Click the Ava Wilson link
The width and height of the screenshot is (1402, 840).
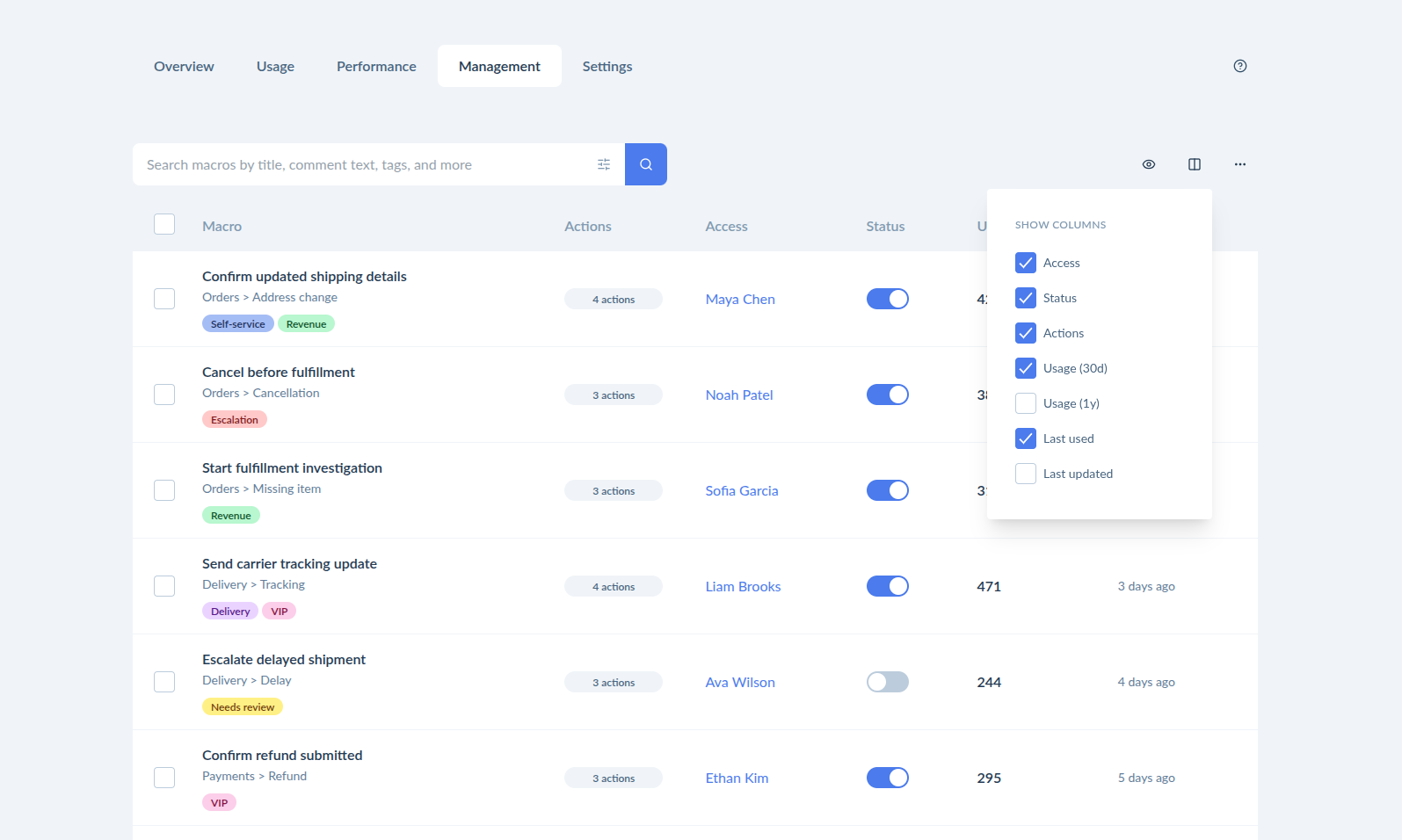click(x=740, y=682)
